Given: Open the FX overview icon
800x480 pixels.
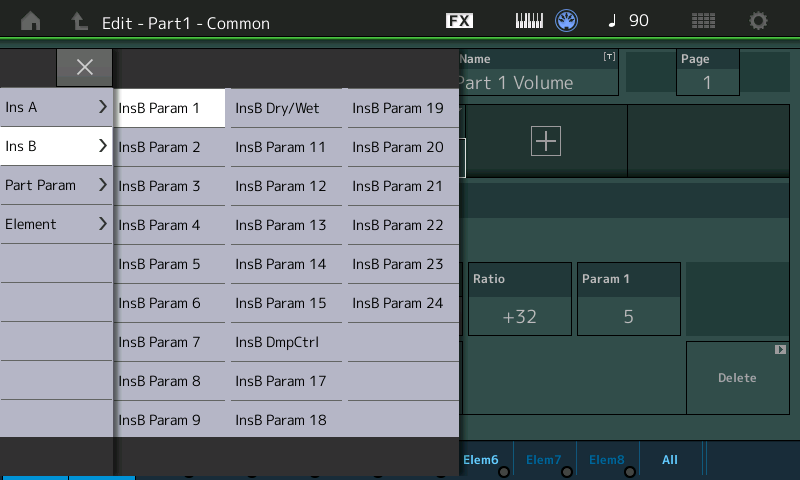Looking at the screenshot, I should [459, 21].
